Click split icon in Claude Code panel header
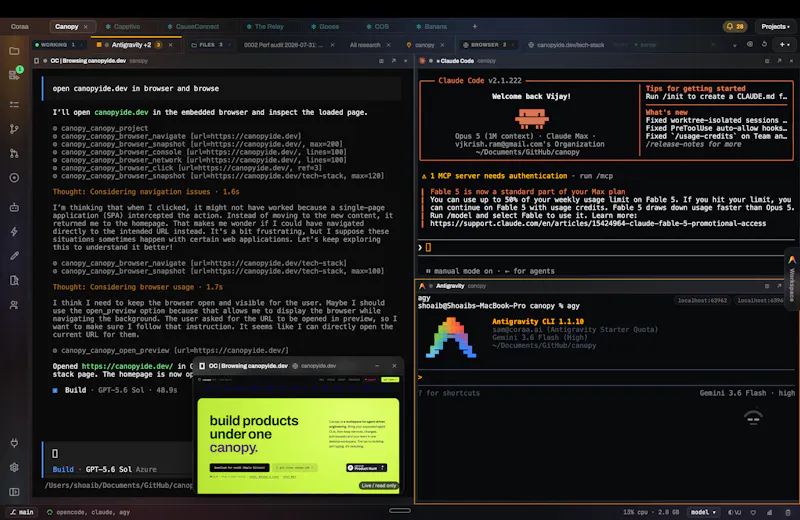 tap(767, 61)
